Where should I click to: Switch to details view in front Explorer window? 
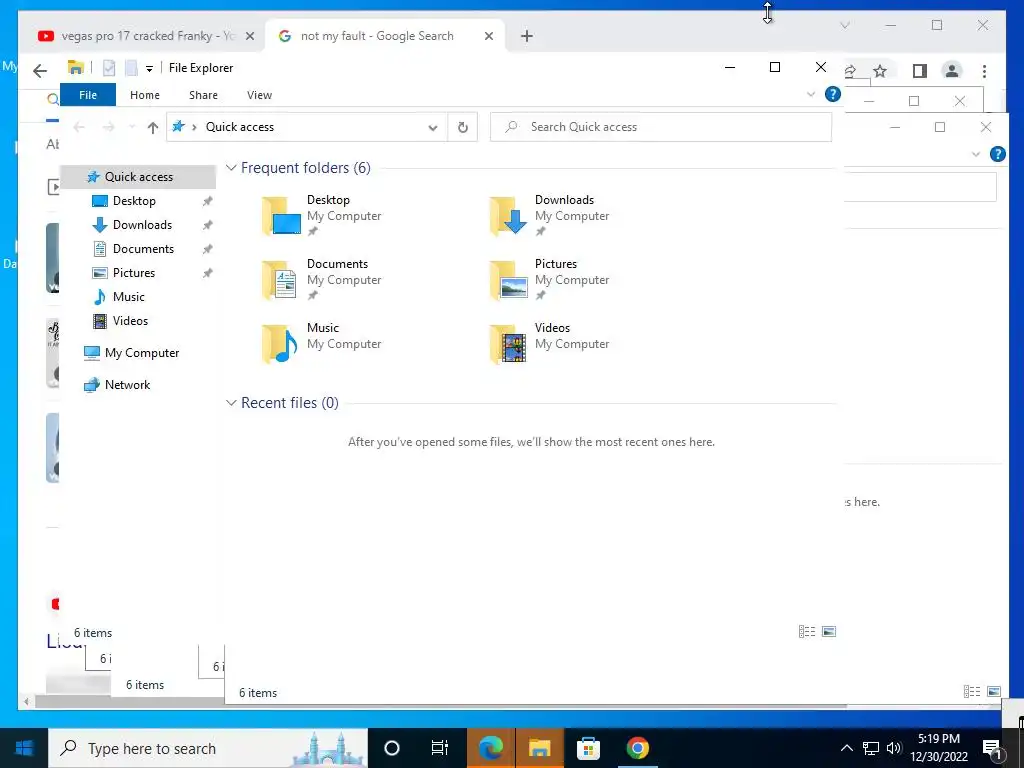[x=807, y=632]
